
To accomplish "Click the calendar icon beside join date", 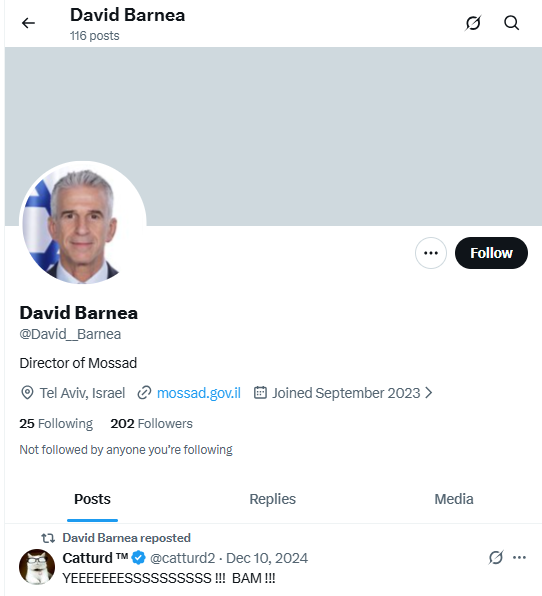I will 260,393.
